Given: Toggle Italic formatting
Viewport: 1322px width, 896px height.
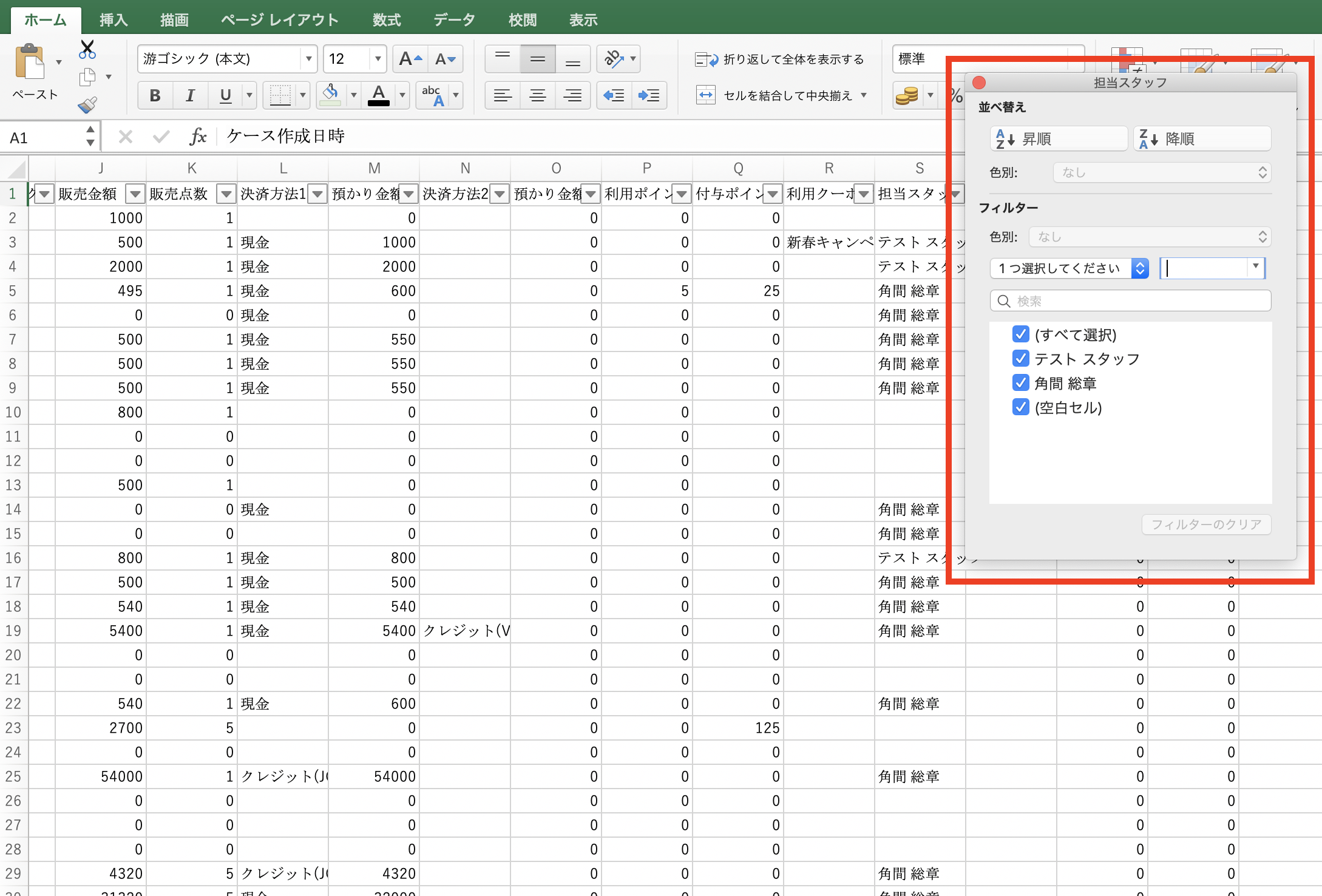Looking at the screenshot, I should coord(190,95).
